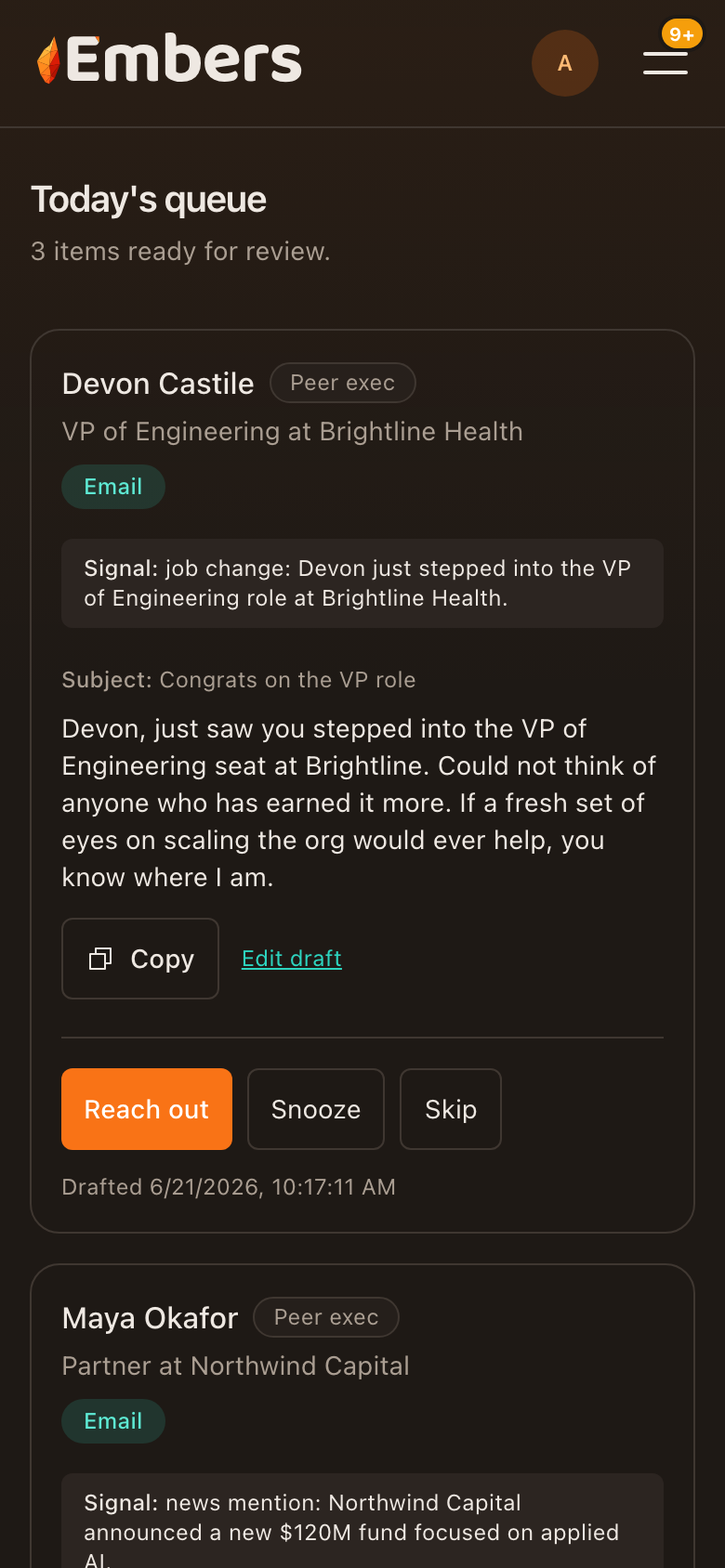Click the copy icon in Devon's draft

coord(100,959)
